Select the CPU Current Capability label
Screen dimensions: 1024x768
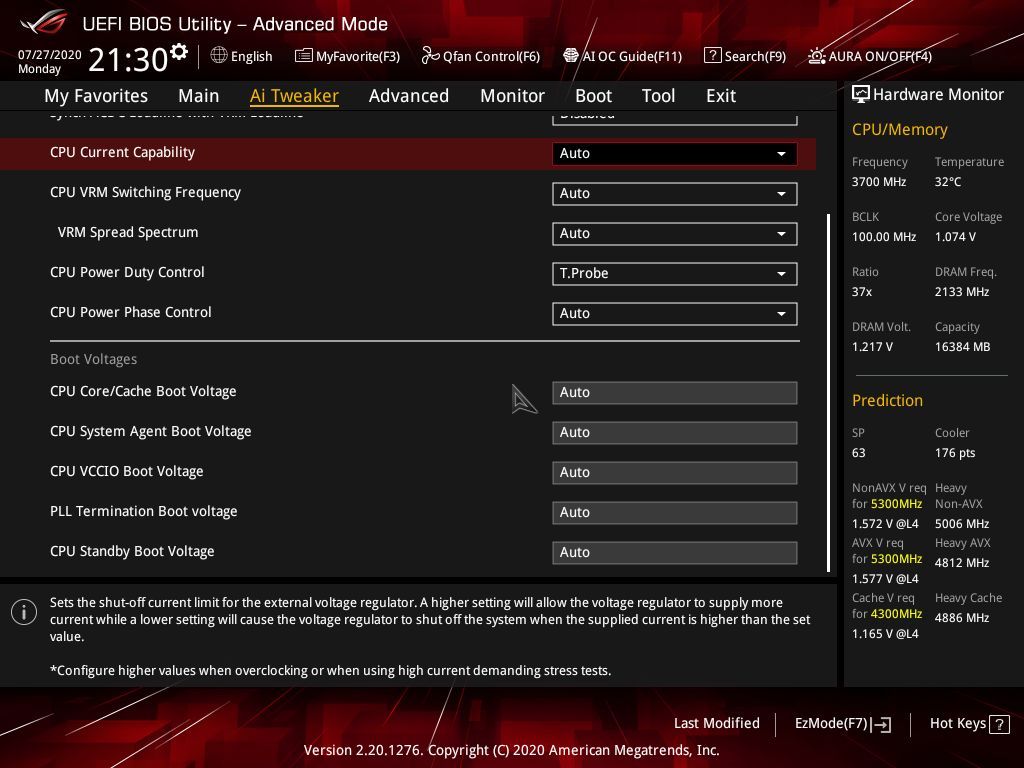tap(122, 152)
